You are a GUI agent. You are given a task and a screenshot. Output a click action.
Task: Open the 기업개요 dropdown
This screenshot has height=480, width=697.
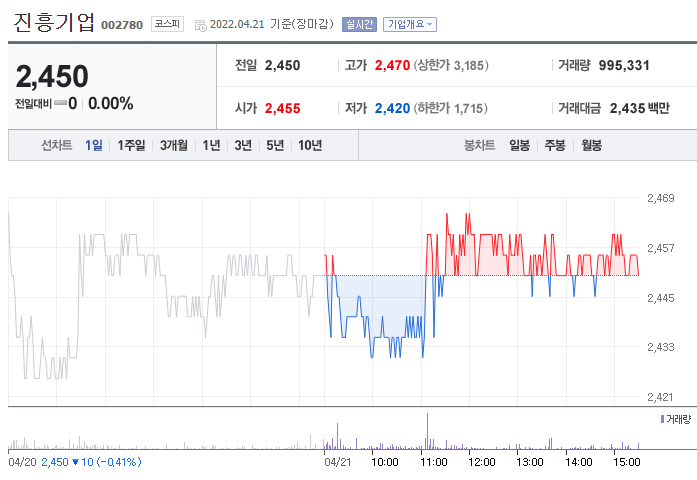[410, 24]
